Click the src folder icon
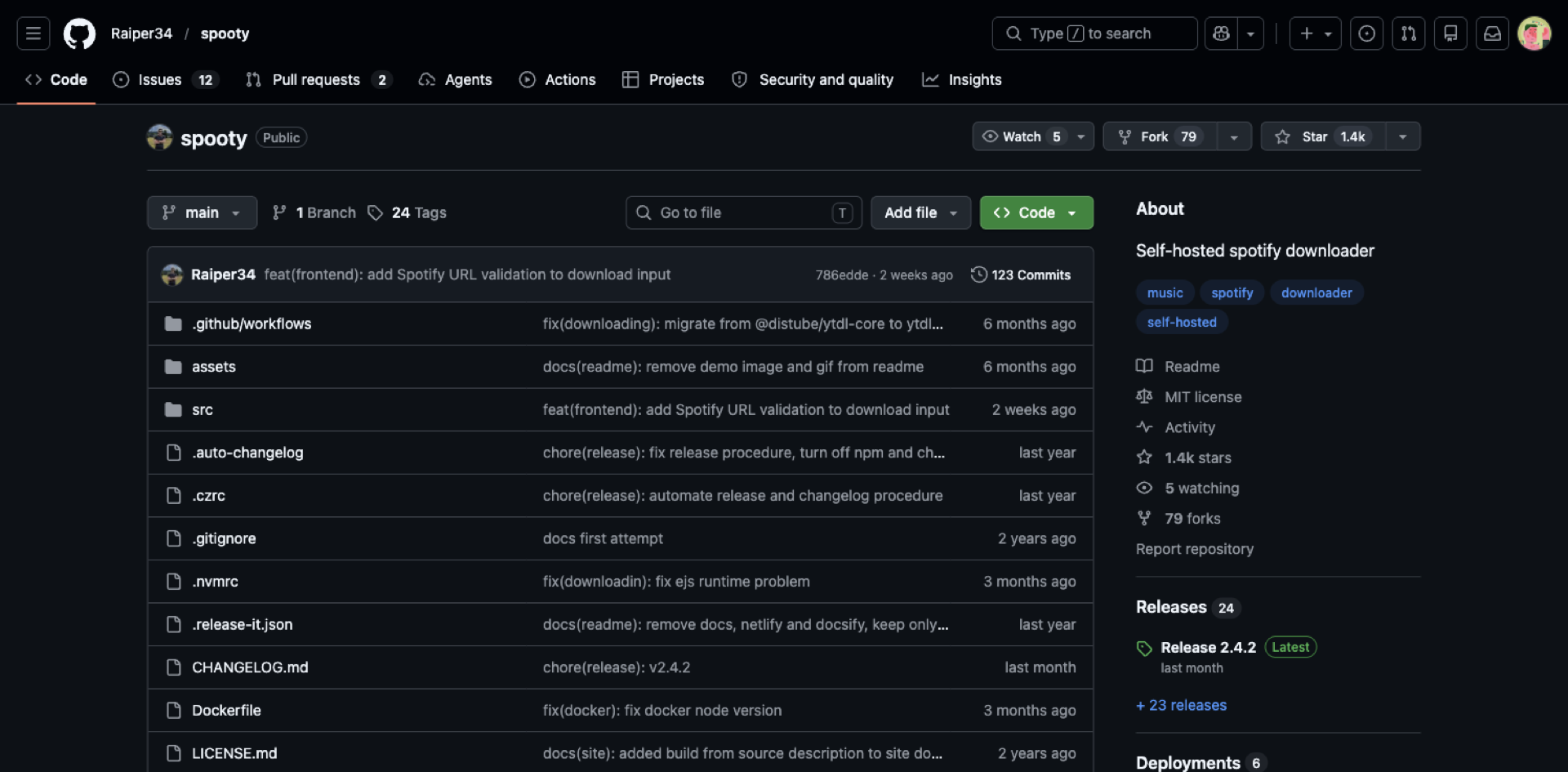Image resolution: width=1568 pixels, height=772 pixels. point(173,409)
